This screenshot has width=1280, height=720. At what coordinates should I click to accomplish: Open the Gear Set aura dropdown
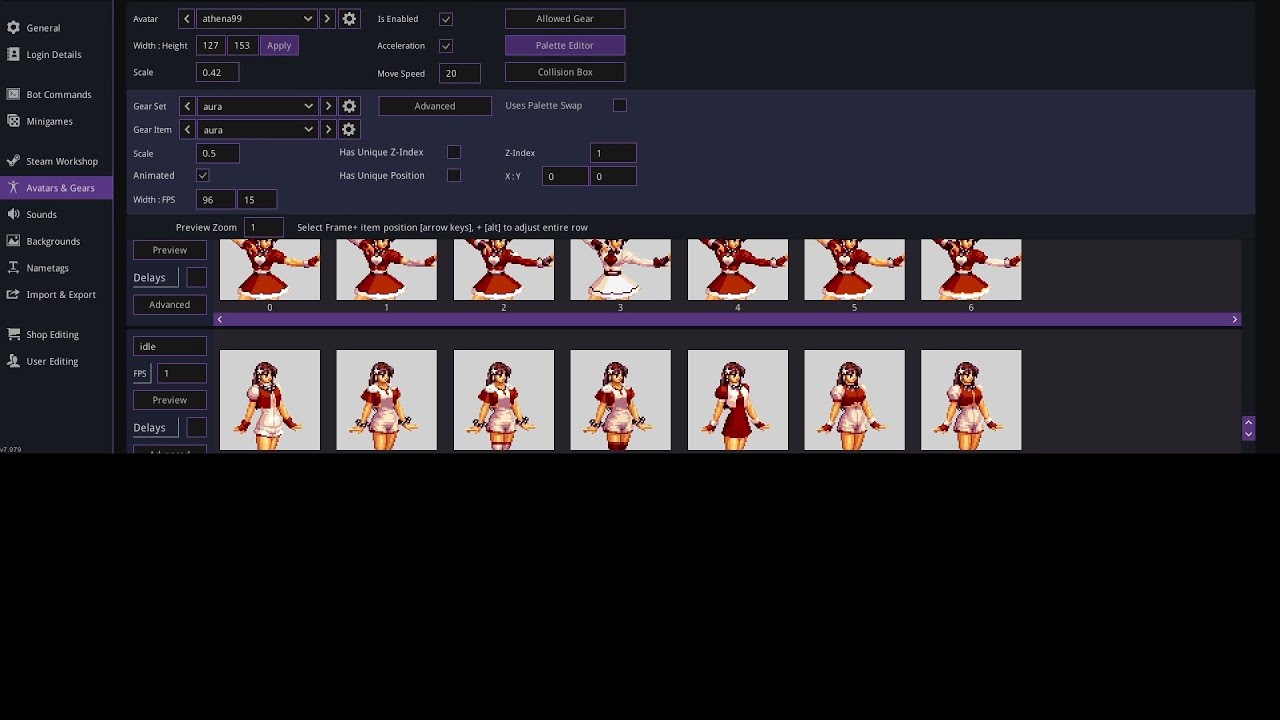pyautogui.click(x=257, y=106)
